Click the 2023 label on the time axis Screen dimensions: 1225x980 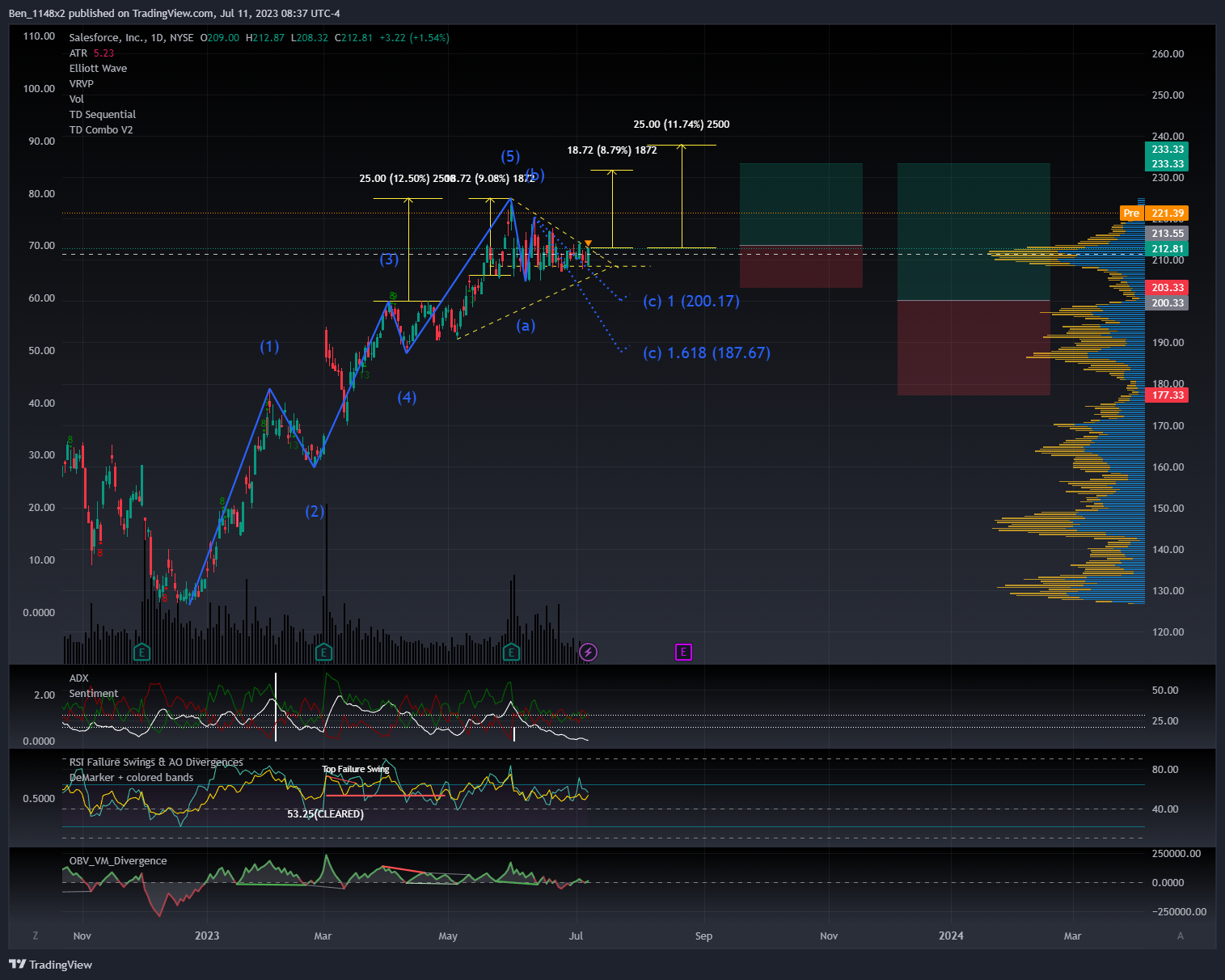tap(207, 936)
